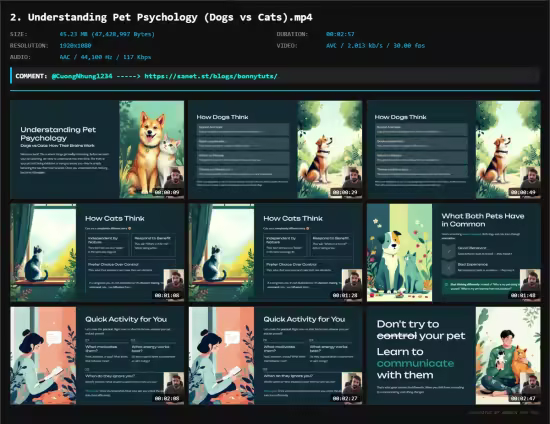This screenshot has height=424, width=550.
Task: Open the thumbnail stamped 00:02:47
Action: [x=454, y=356]
